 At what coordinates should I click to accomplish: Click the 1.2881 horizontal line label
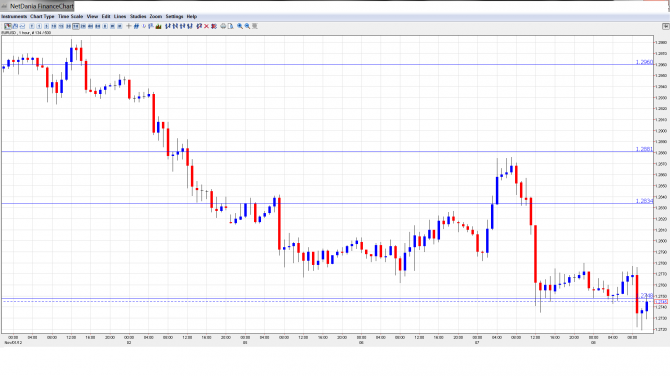pos(644,149)
